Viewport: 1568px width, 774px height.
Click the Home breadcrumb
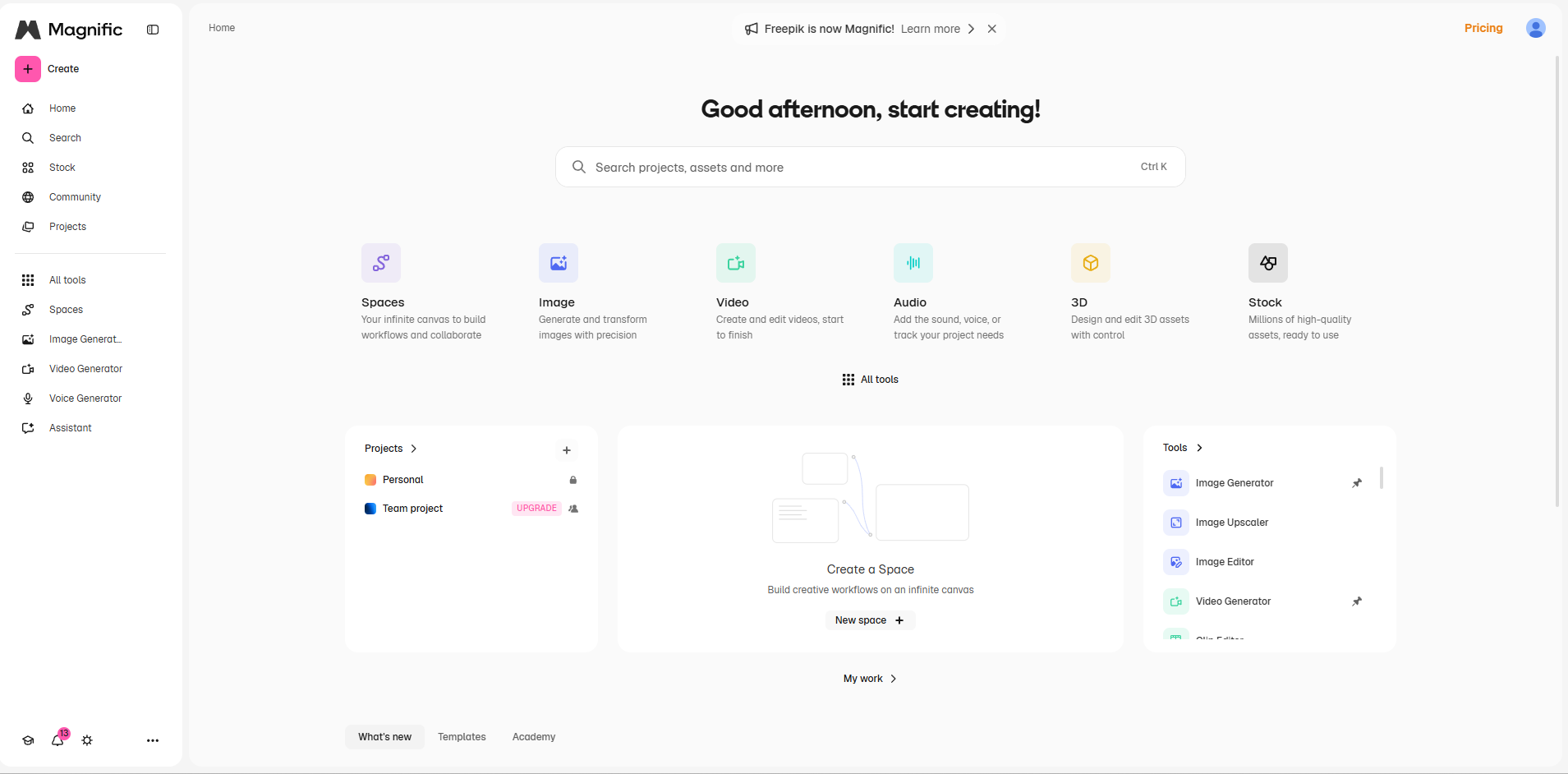tap(222, 28)
